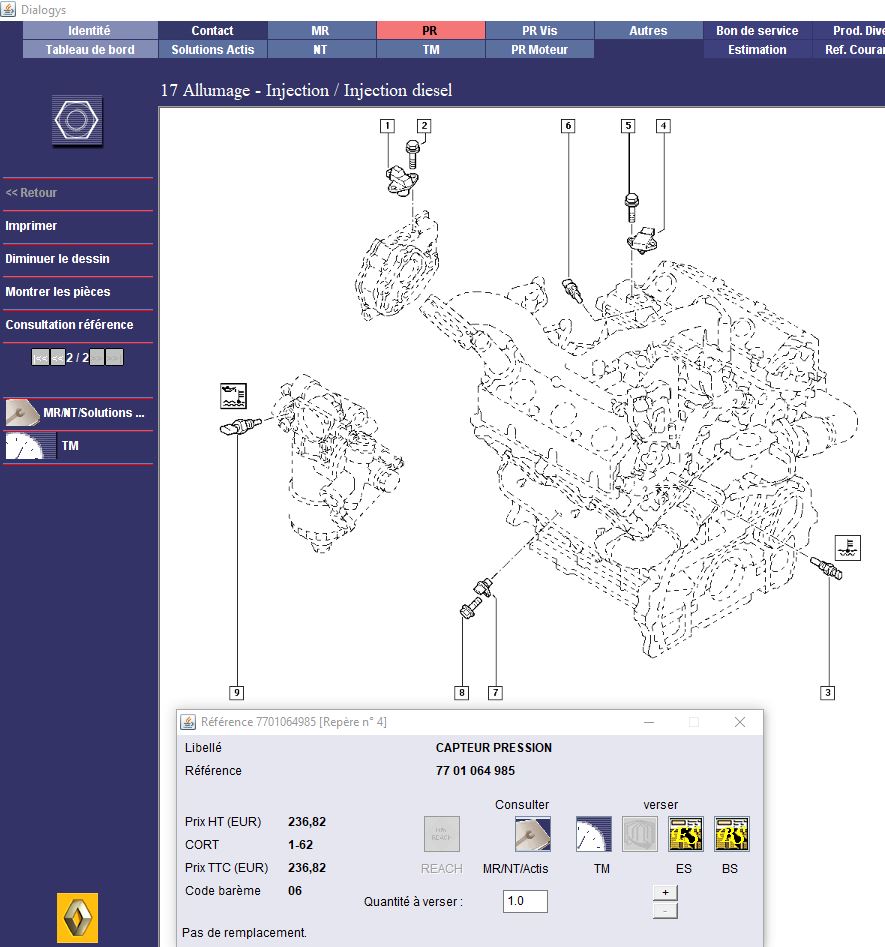885x947 pixels.
Task: Select part marker number 9 on diagram
Action: coord(237,692)
